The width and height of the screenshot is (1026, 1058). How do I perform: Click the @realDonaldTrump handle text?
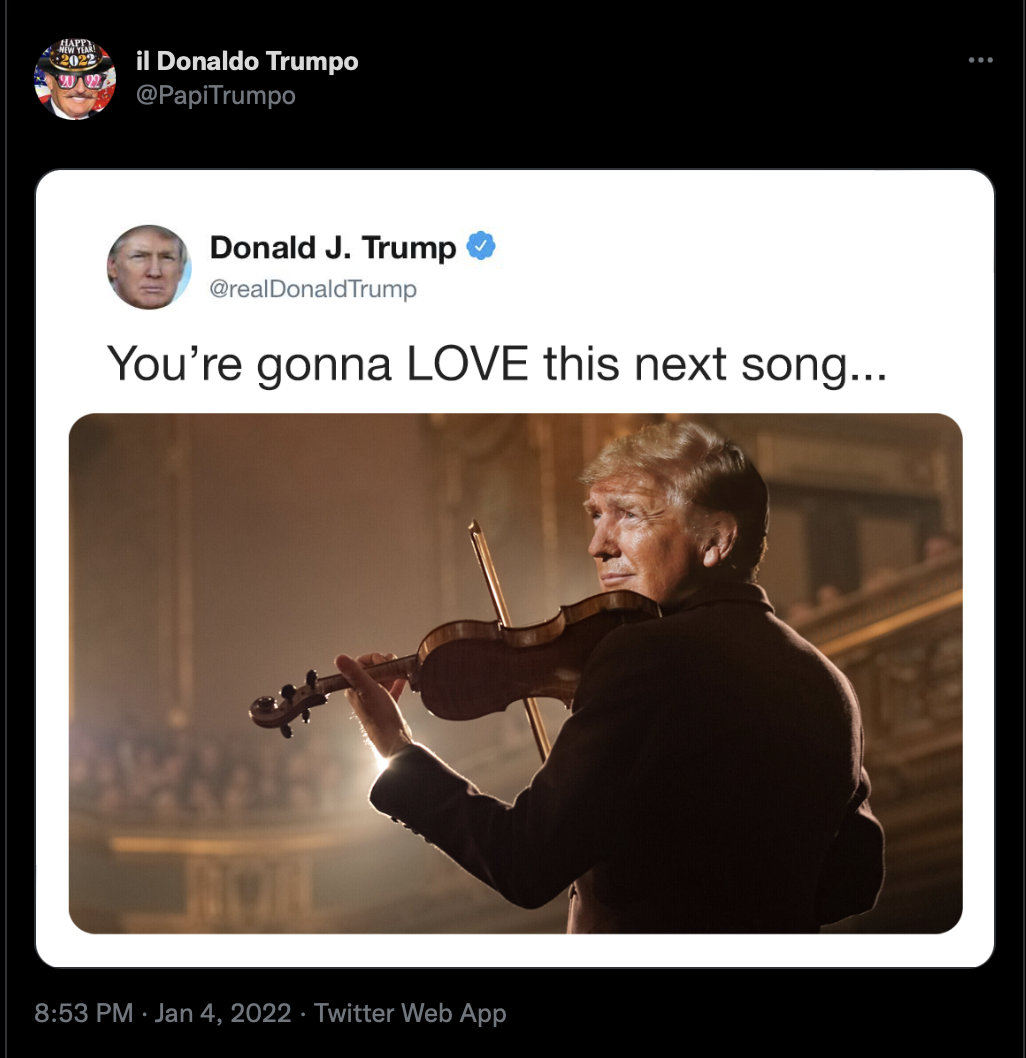coord(313,289)
